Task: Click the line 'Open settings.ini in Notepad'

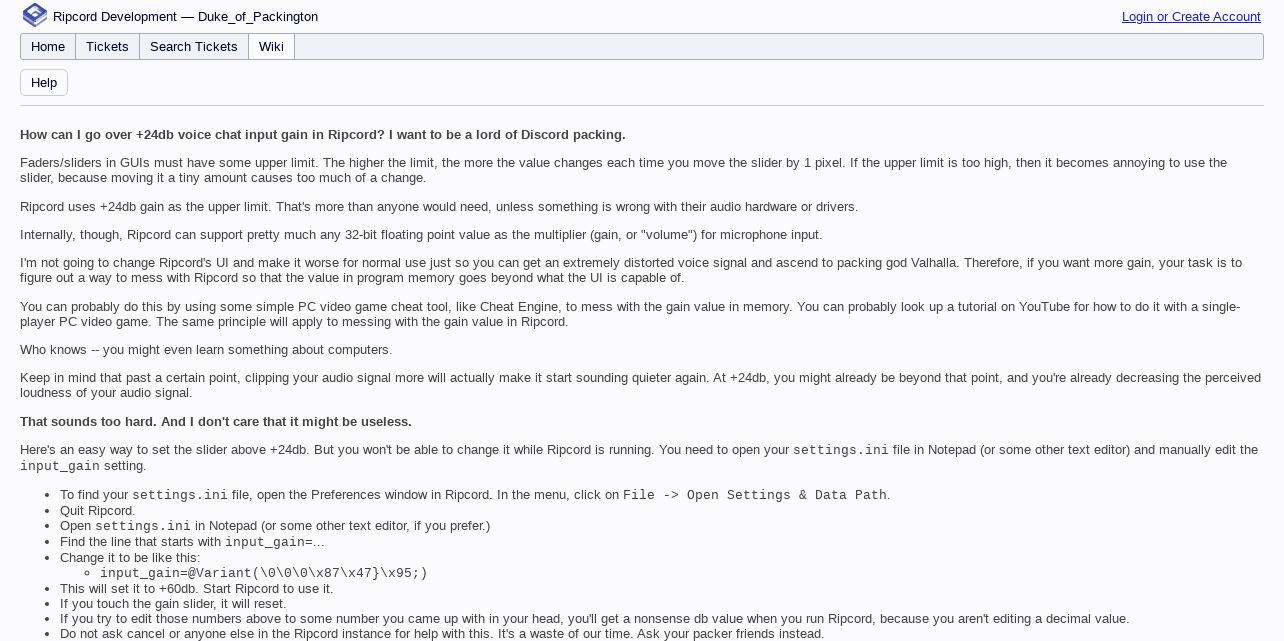Action: pyautogui.click(x=275, y=526)
